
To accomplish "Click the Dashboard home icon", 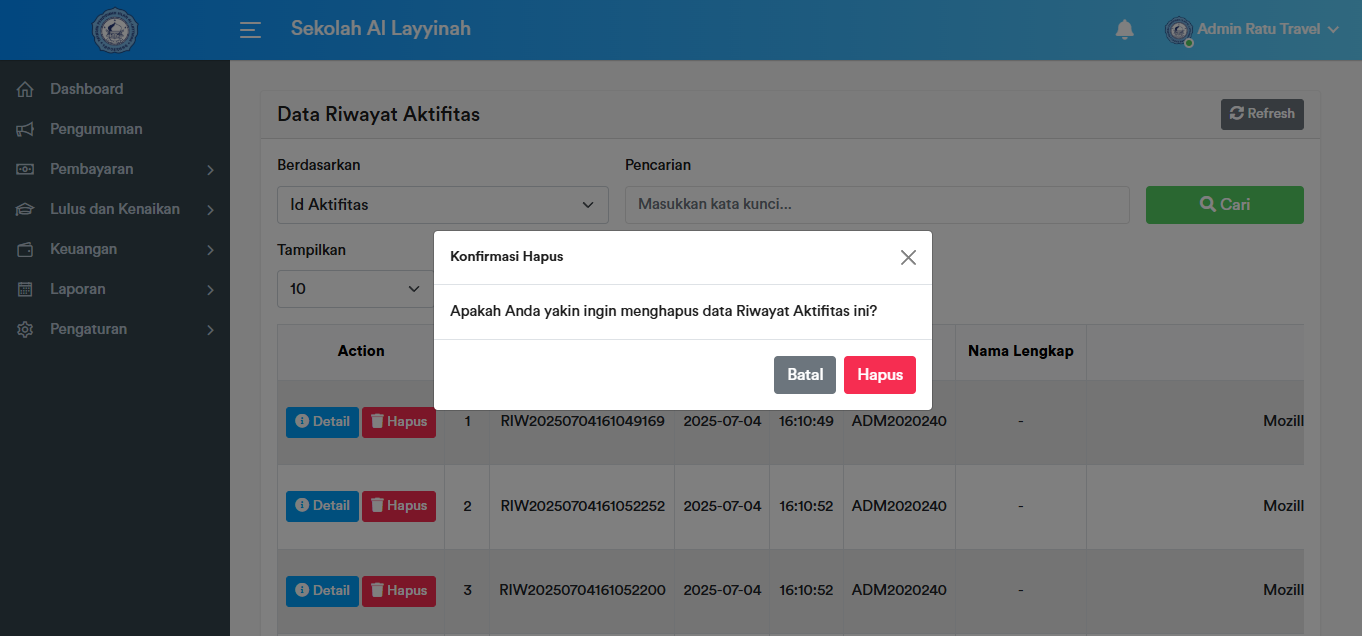I will [26, 89].
